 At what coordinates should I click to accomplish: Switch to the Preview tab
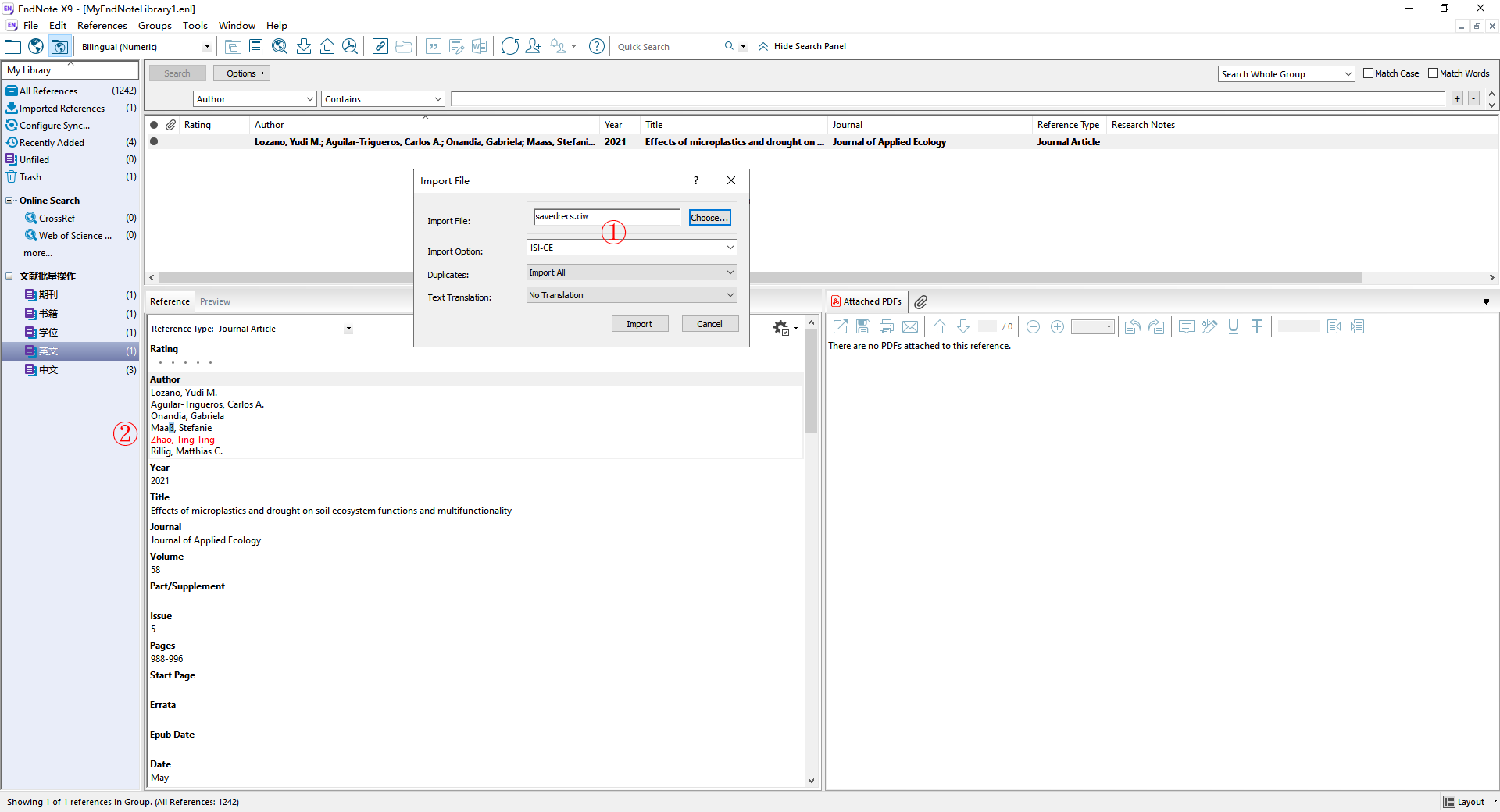[x=215, y=301]
